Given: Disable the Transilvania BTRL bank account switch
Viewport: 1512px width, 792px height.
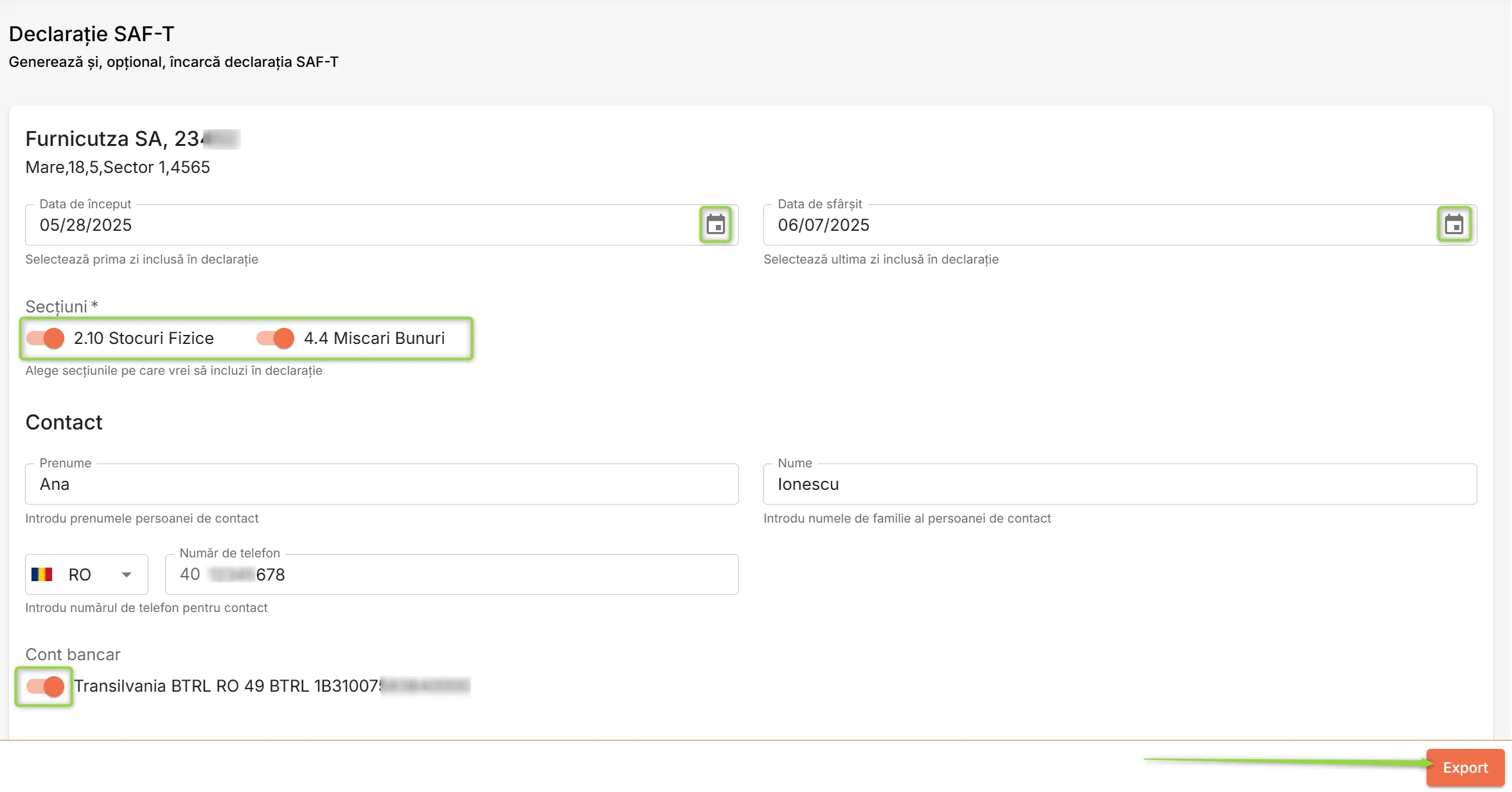Looking at the screenshot, I should pos(45,687).
